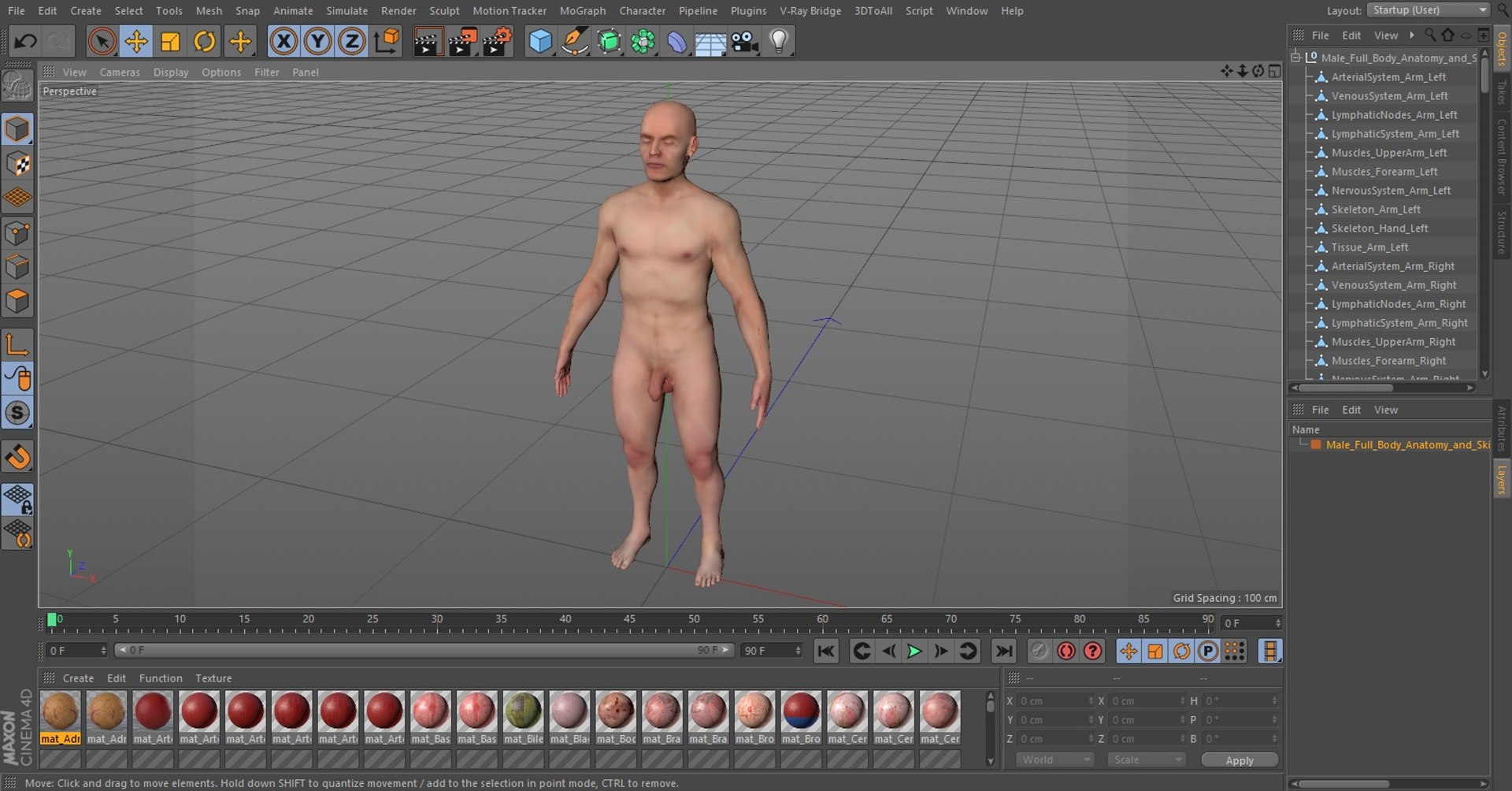Click frame 45 on the timeline ruler
Viewport: 1512px width, 791px height.
point(629,620)
